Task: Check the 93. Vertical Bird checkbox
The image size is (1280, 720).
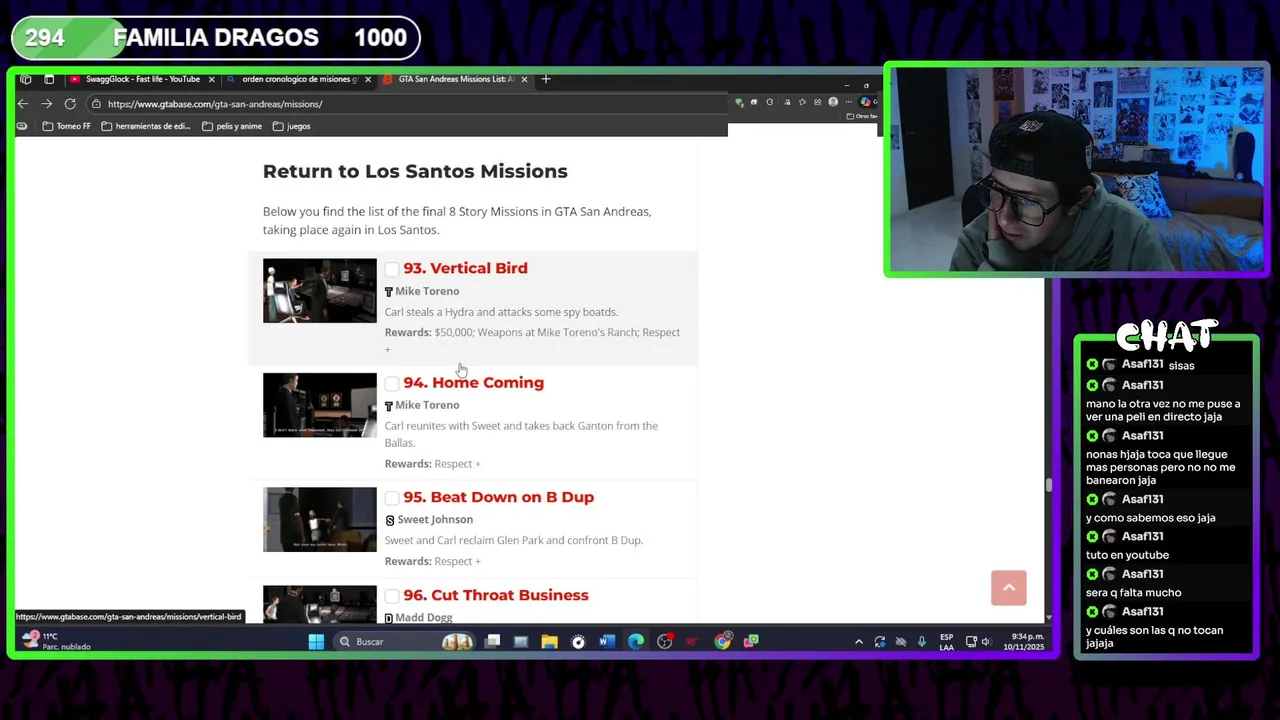Action: [x=392, y=269]
